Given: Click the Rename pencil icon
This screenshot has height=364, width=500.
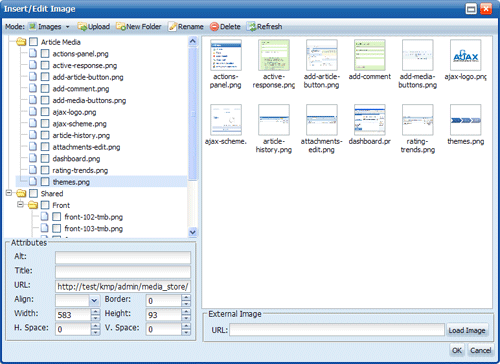Looking at the screenshot, I should [172, 27].
